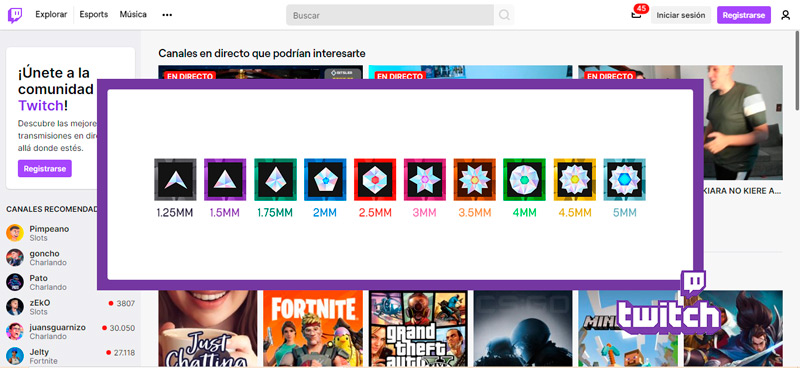Select the 5MM light blue badge
800x368 pixels.
[x=625, y=179]
